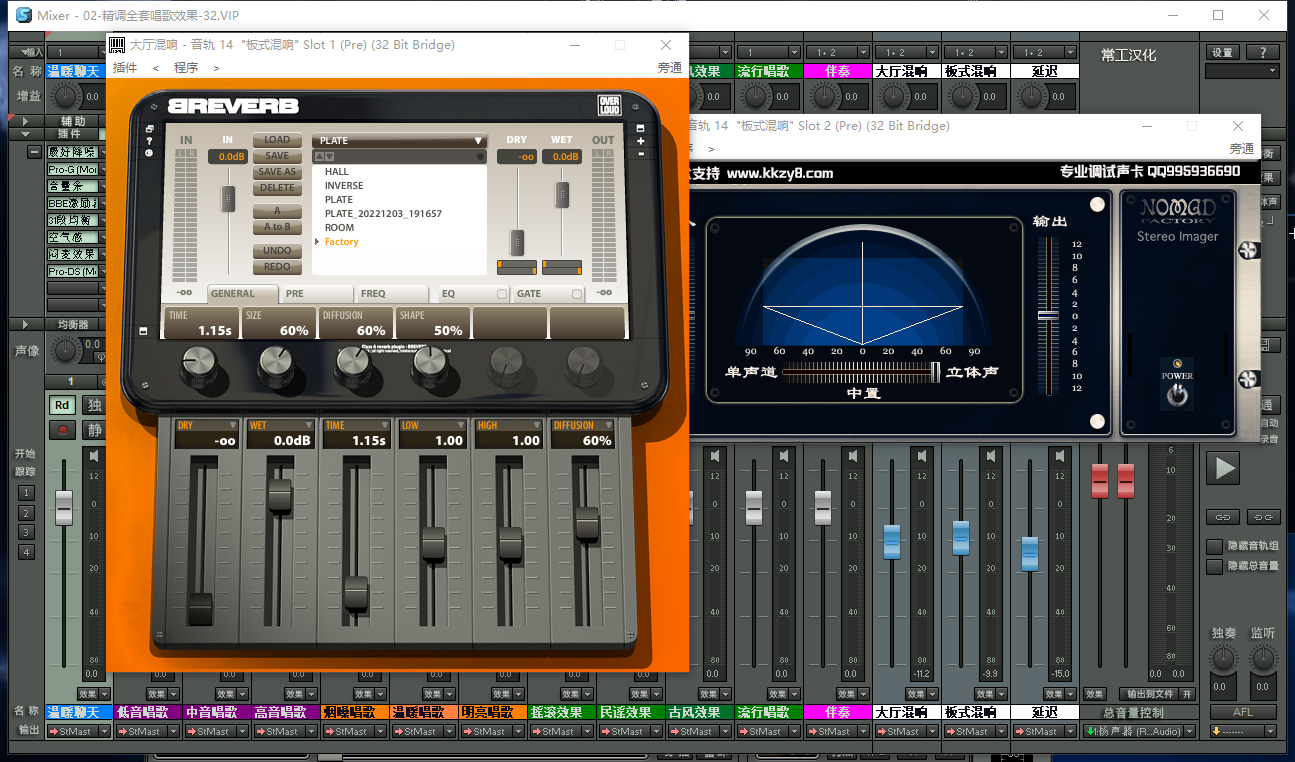Image resolution: width=1295 pixels, height=762 pixels.
Task: Switch to the GENERAL tab
Action: (x=244, y=294)
